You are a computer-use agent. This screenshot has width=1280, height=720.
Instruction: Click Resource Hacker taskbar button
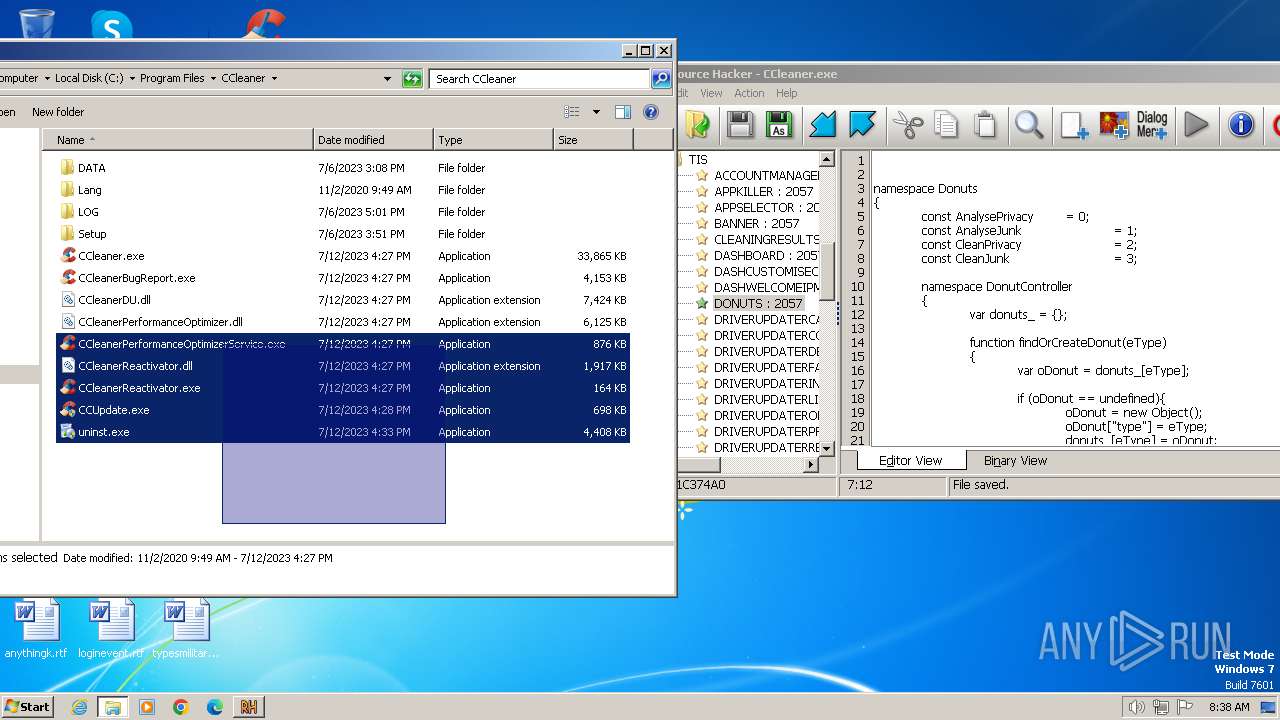[x=248, y=706]
